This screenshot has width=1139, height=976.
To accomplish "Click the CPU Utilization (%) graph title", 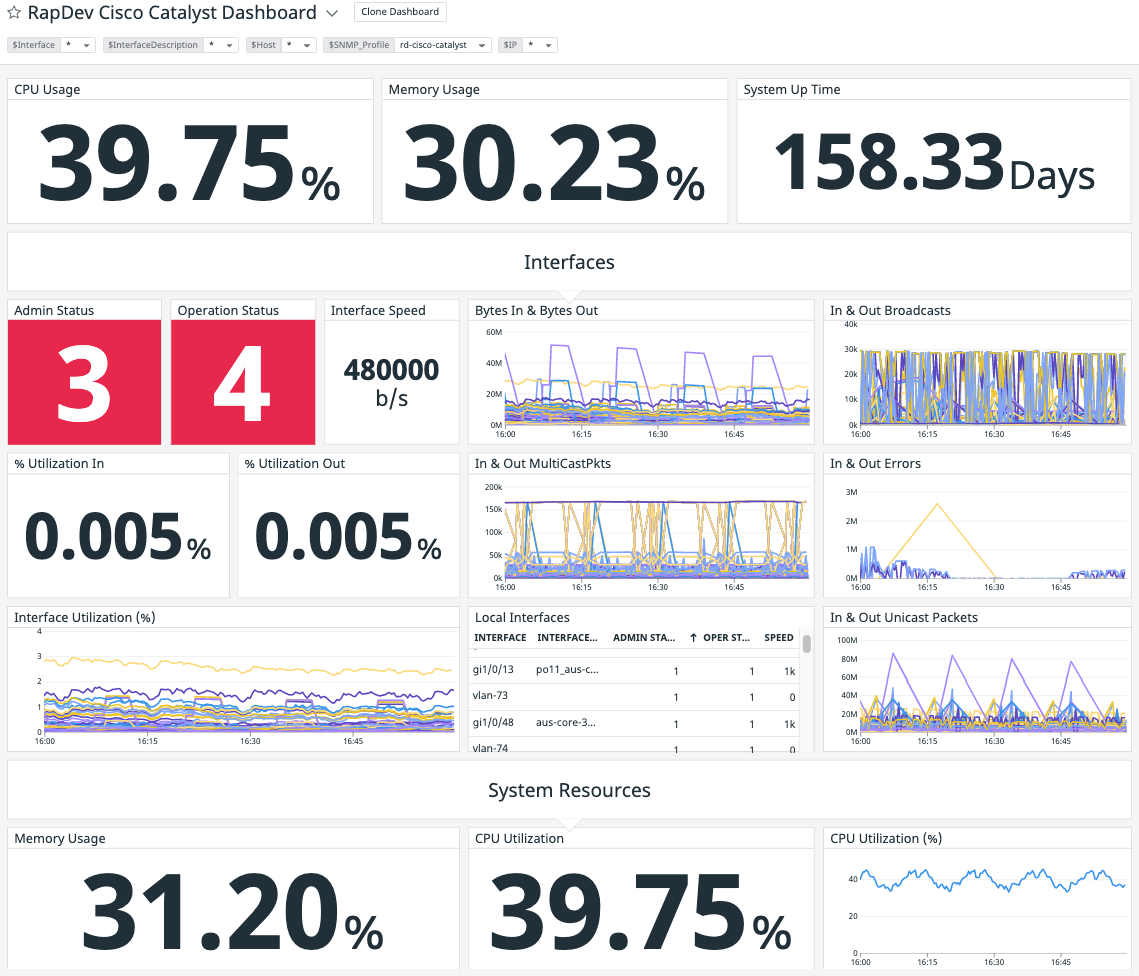I will point(886,838).
